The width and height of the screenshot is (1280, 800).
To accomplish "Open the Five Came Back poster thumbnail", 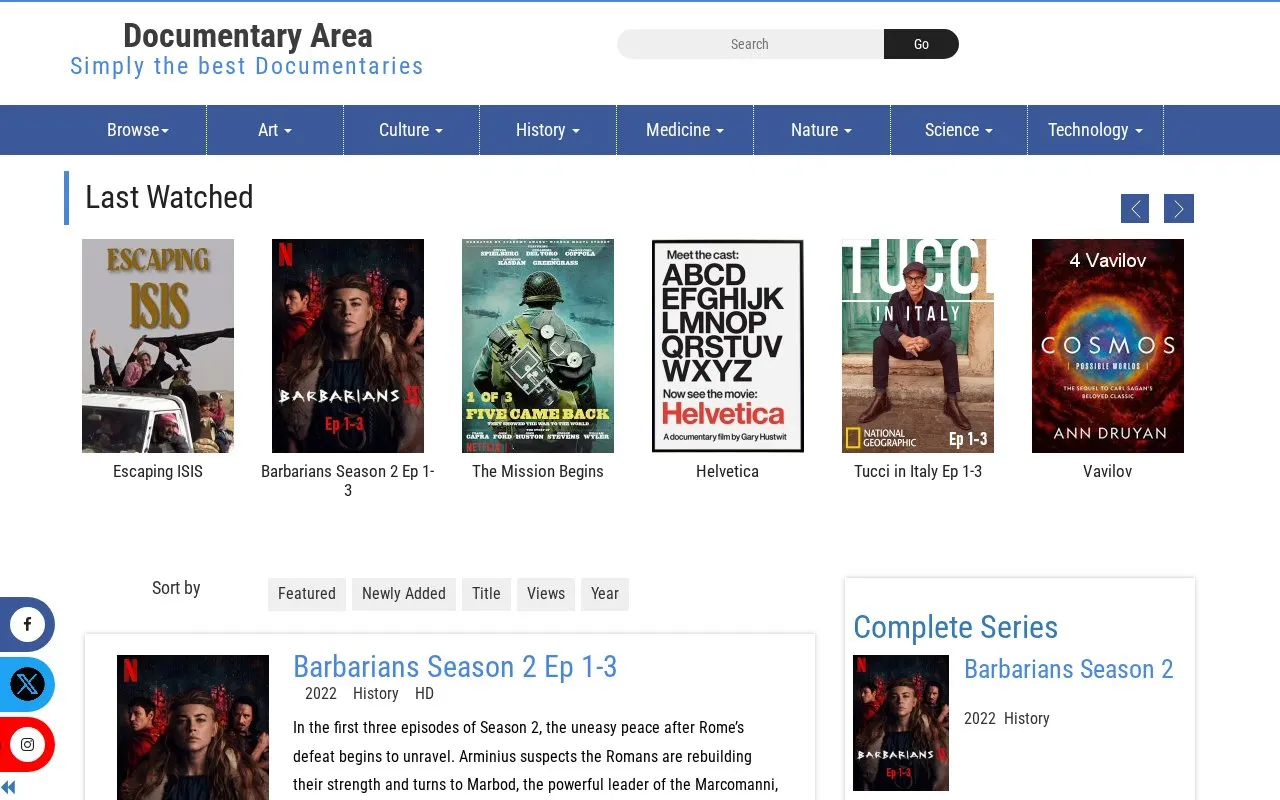I will tap(538, 346).
